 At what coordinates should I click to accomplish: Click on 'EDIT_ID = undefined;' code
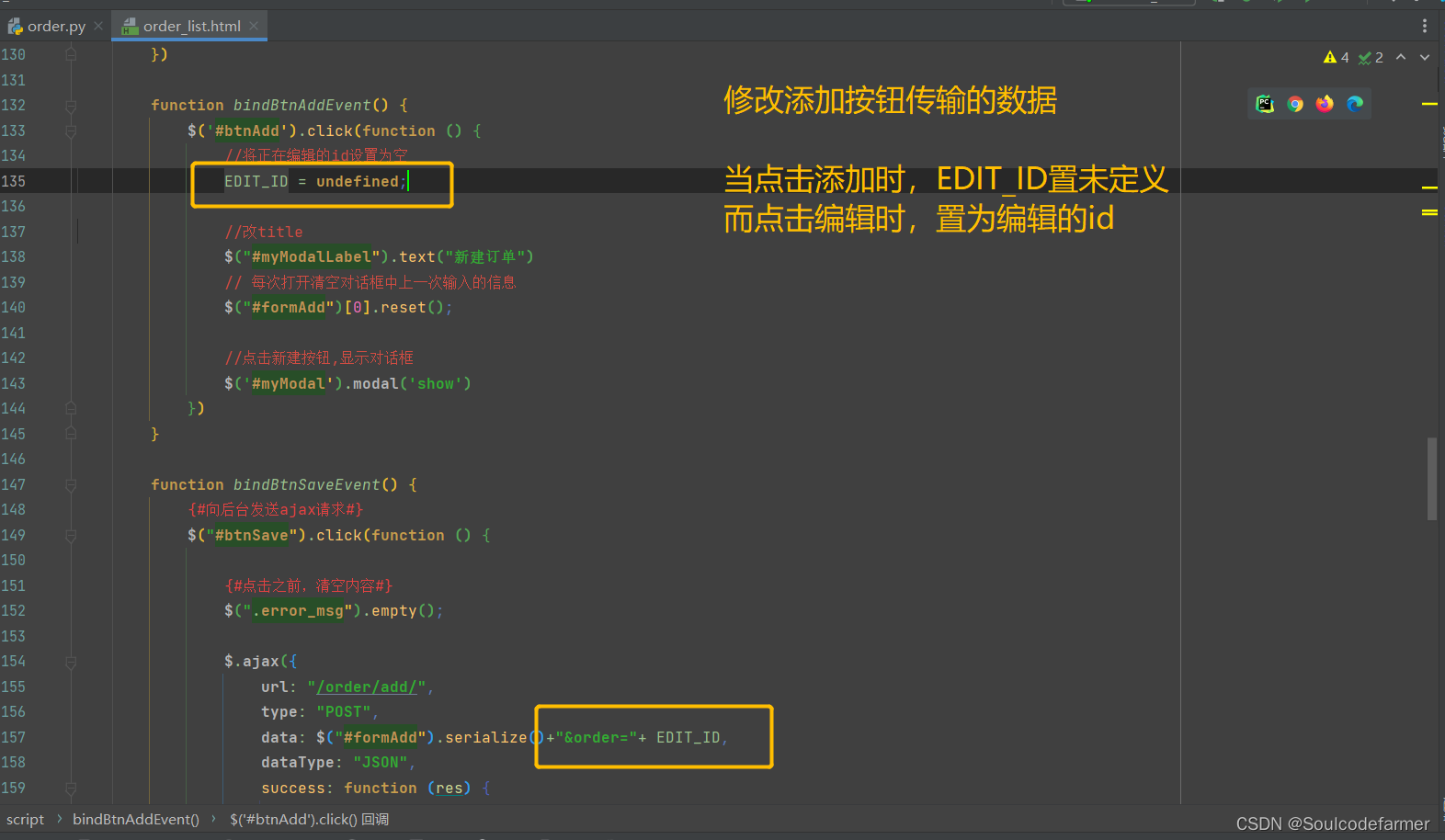pos(315,181)
